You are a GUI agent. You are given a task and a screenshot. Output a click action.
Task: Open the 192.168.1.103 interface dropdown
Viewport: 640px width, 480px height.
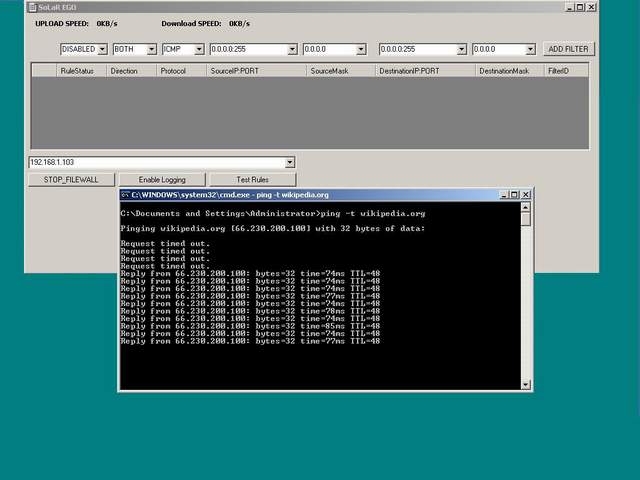pos(290,162)
